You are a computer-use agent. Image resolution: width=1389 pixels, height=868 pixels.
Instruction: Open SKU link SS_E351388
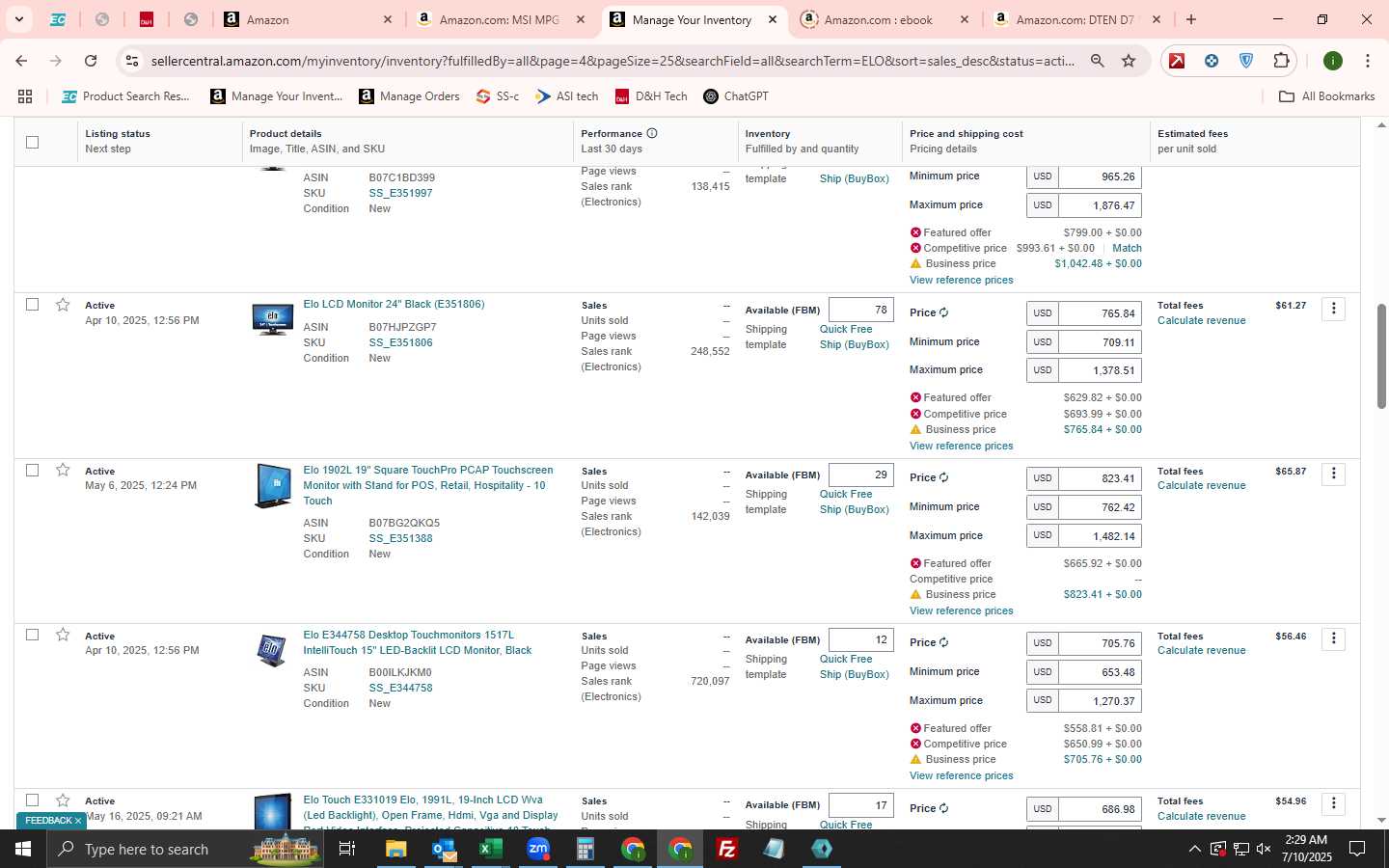[x=400, y=538]
